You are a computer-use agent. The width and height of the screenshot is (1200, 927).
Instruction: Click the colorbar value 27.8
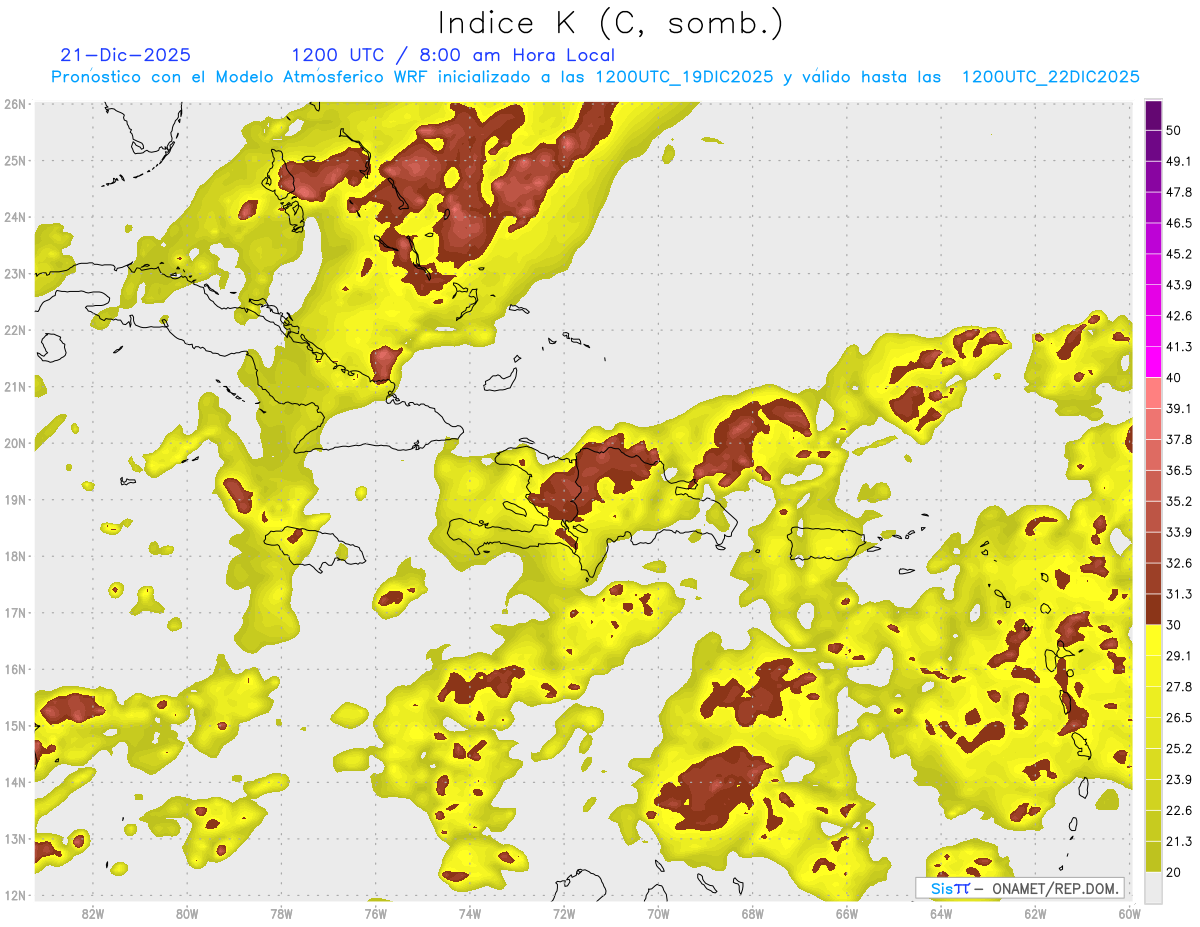click(x=1179, y=687)
